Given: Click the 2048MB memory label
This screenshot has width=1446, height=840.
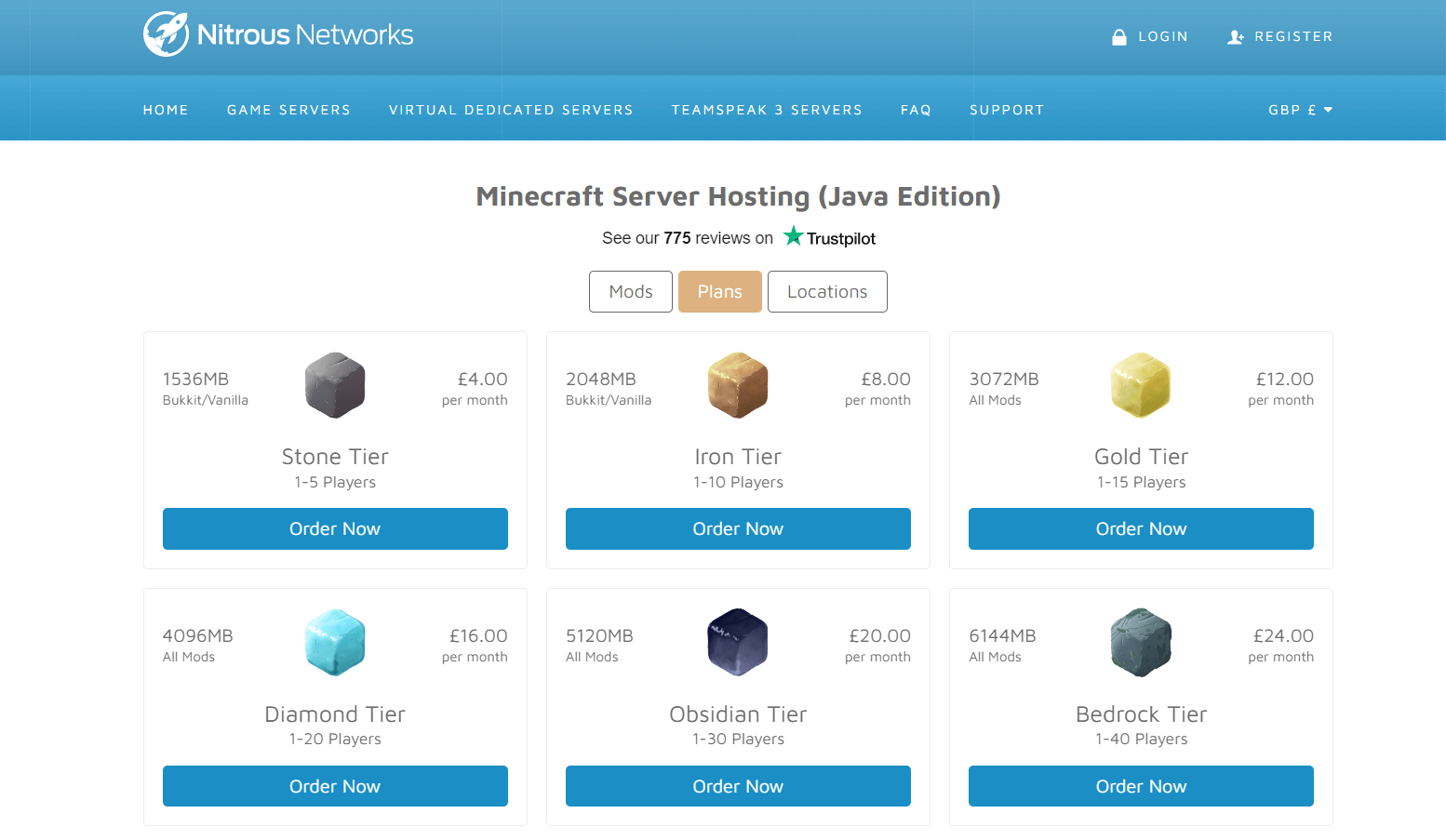Looking at the screenshot, I should pos(601,380).
